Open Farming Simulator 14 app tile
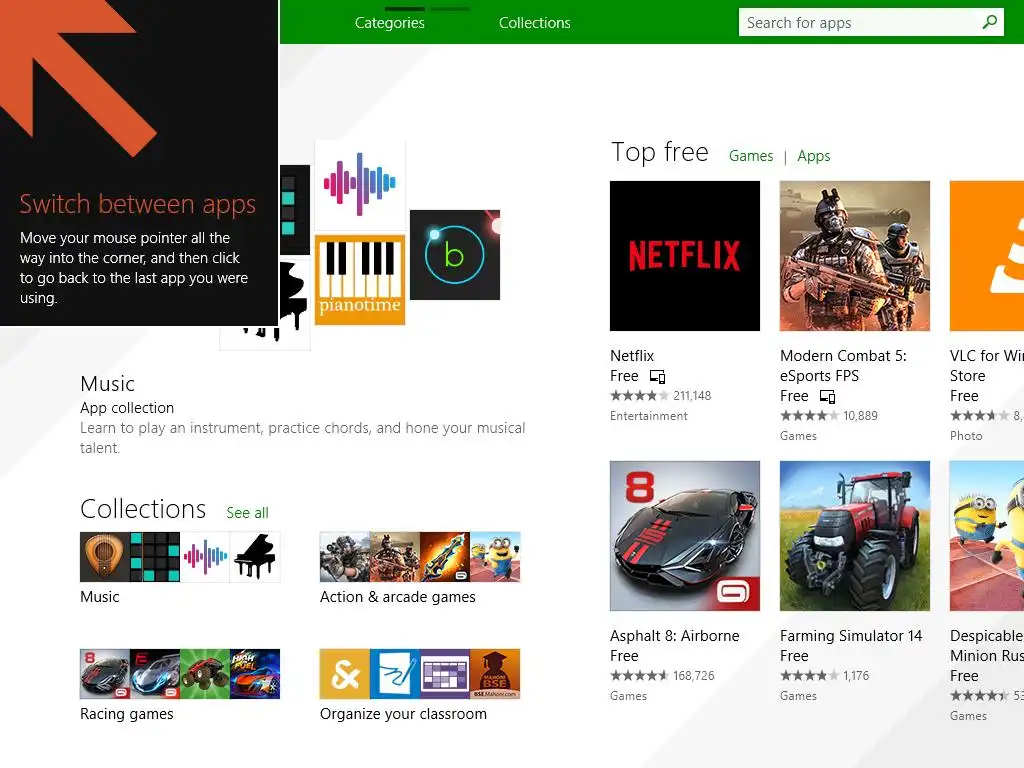Screen dimensions: 1024x768 [854, 536]
